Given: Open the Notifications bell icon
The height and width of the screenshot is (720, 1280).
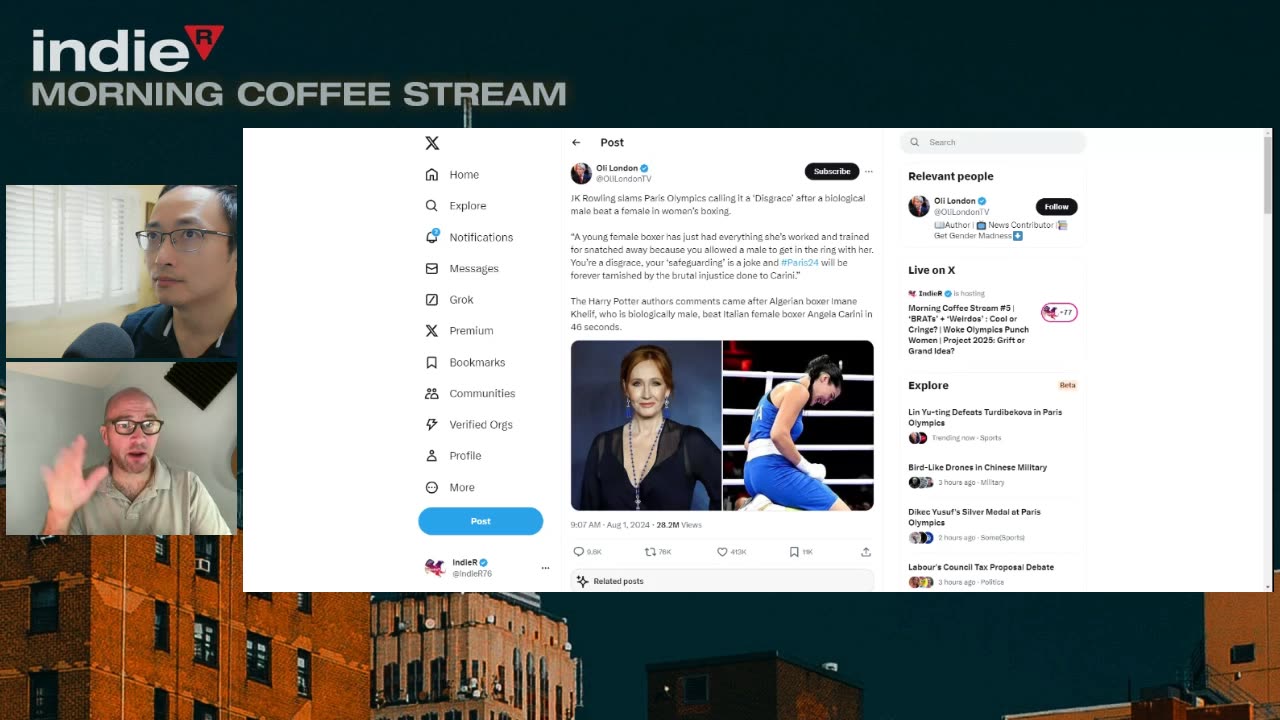Looking at the screenshot, I should coord(432,237).
